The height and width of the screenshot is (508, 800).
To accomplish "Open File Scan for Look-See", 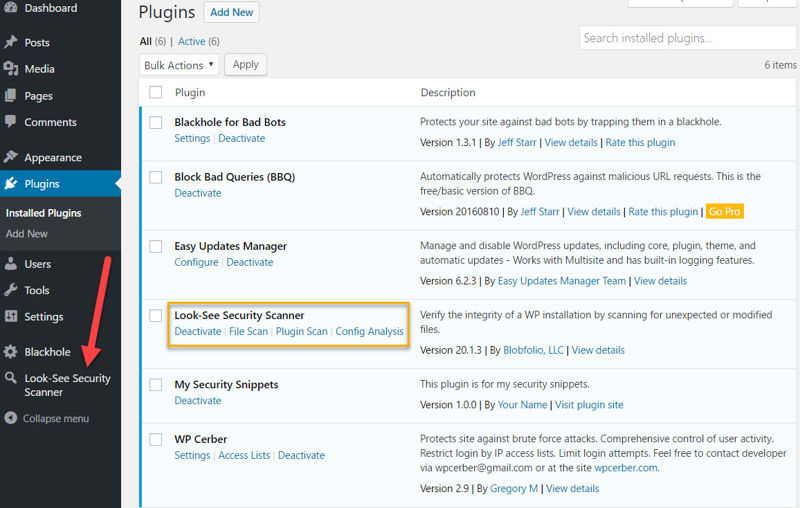I will tap(248, 332).
